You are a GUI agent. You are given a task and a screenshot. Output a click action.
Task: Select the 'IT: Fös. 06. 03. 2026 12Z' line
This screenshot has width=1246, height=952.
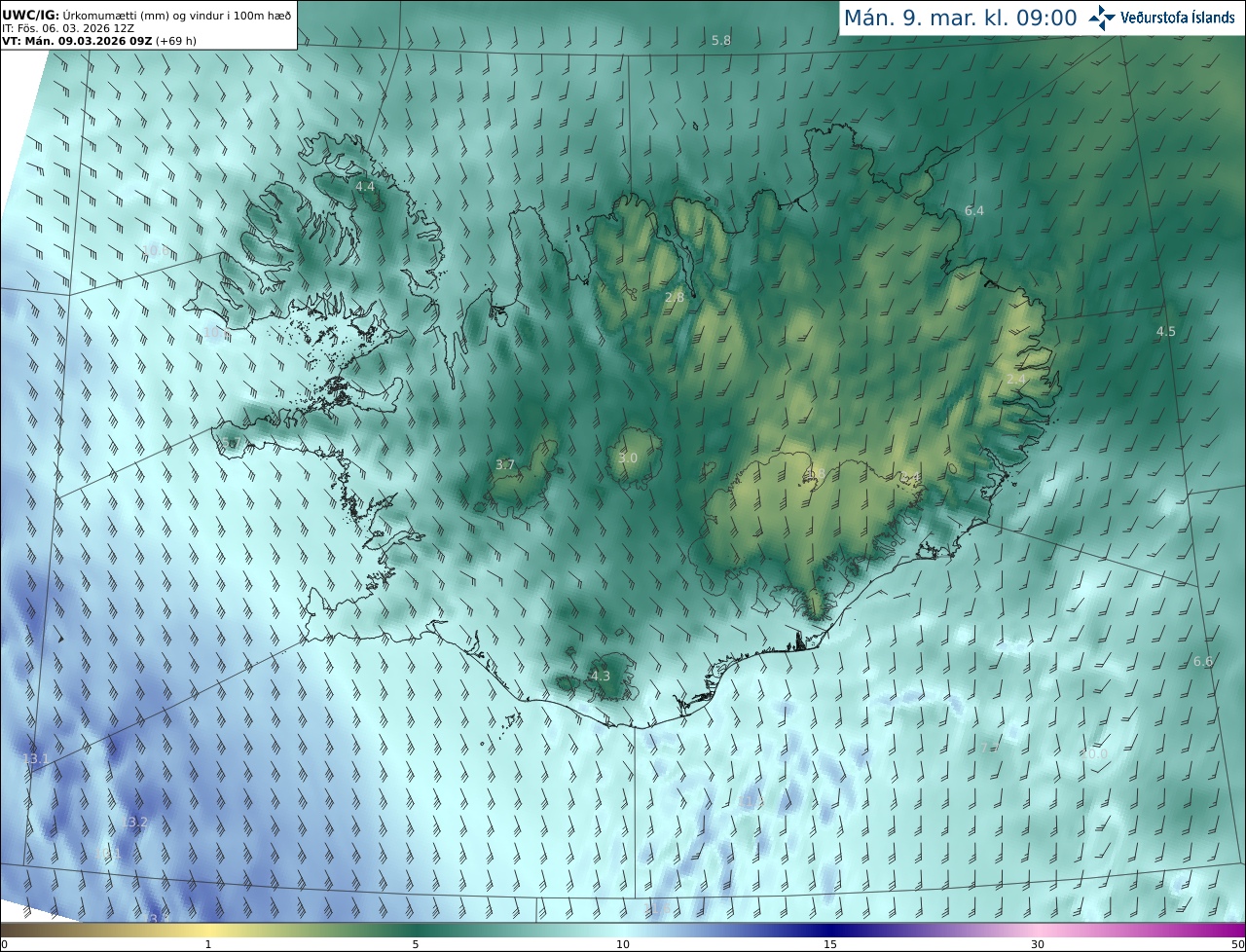tap(68, 28)
